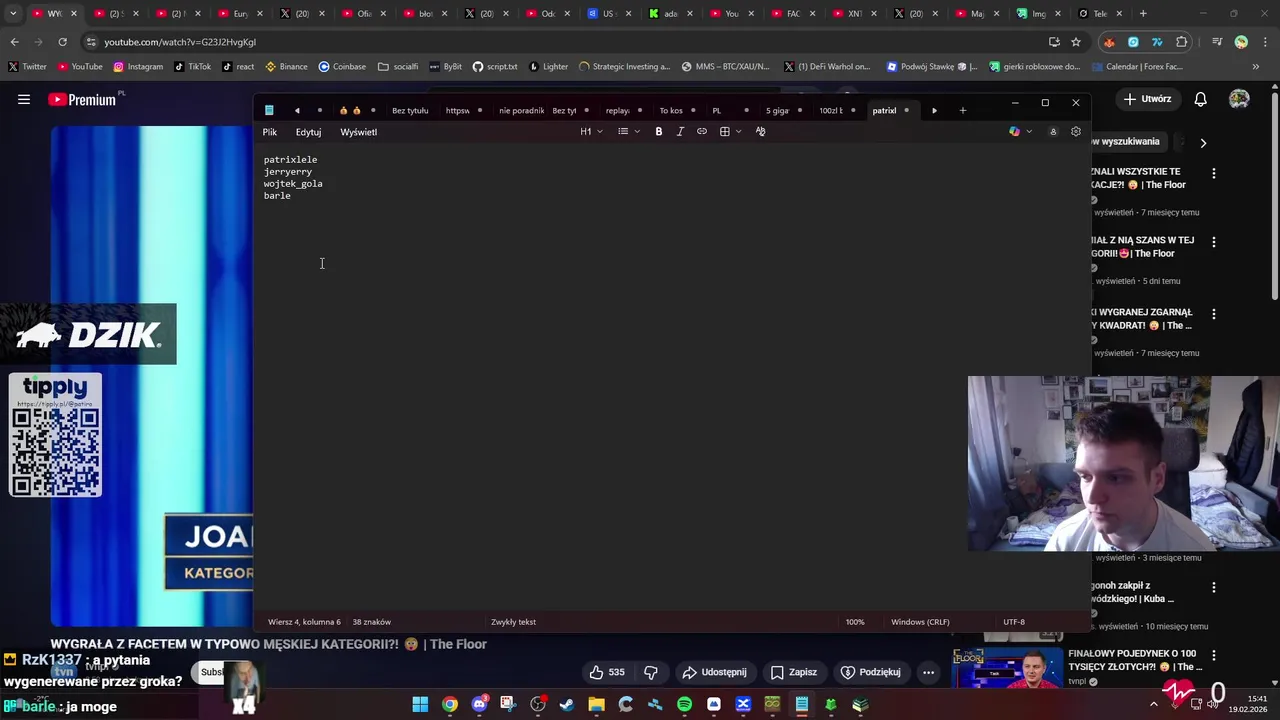Open Notepad settings gear

tap(1076, 132)
